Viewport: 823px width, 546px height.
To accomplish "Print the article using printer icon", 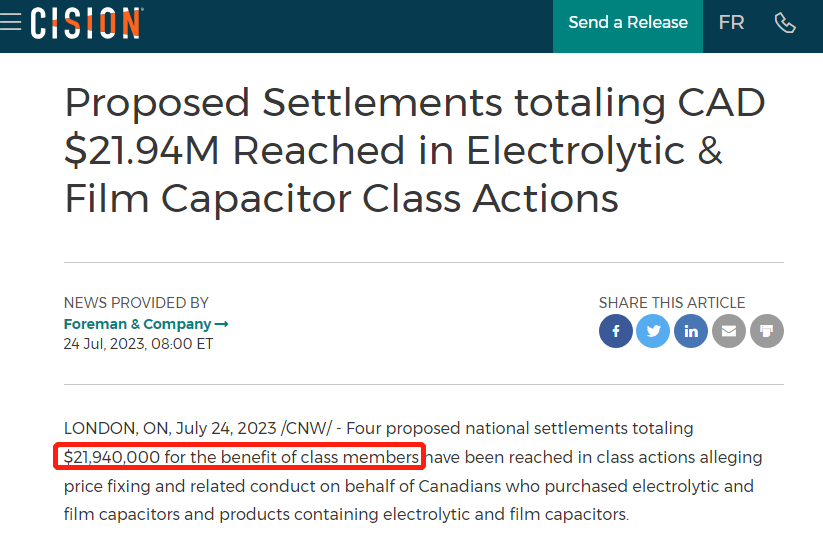I will coord(767,331).
